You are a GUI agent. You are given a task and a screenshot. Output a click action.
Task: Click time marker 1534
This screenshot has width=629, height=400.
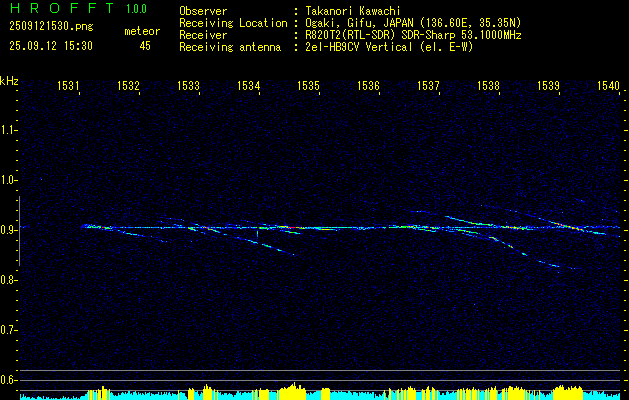pos(248,85)
